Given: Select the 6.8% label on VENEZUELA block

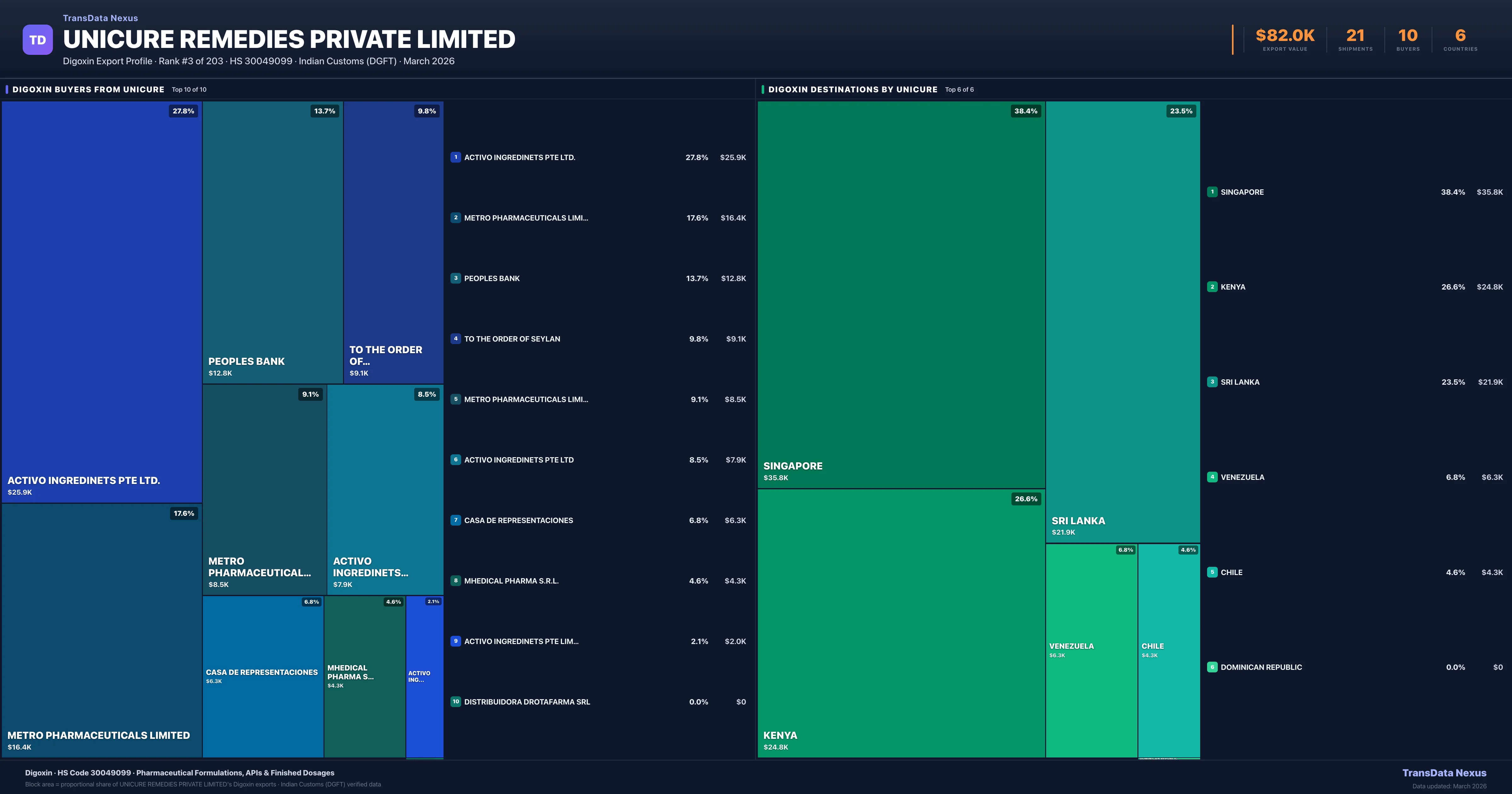Looking at the screenshot, I should pos(1125,550).
